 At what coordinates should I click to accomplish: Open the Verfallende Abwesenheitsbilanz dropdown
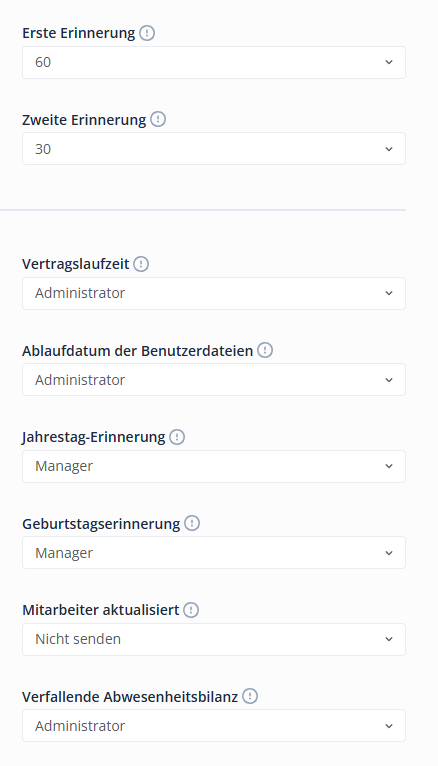click(214, 725)
